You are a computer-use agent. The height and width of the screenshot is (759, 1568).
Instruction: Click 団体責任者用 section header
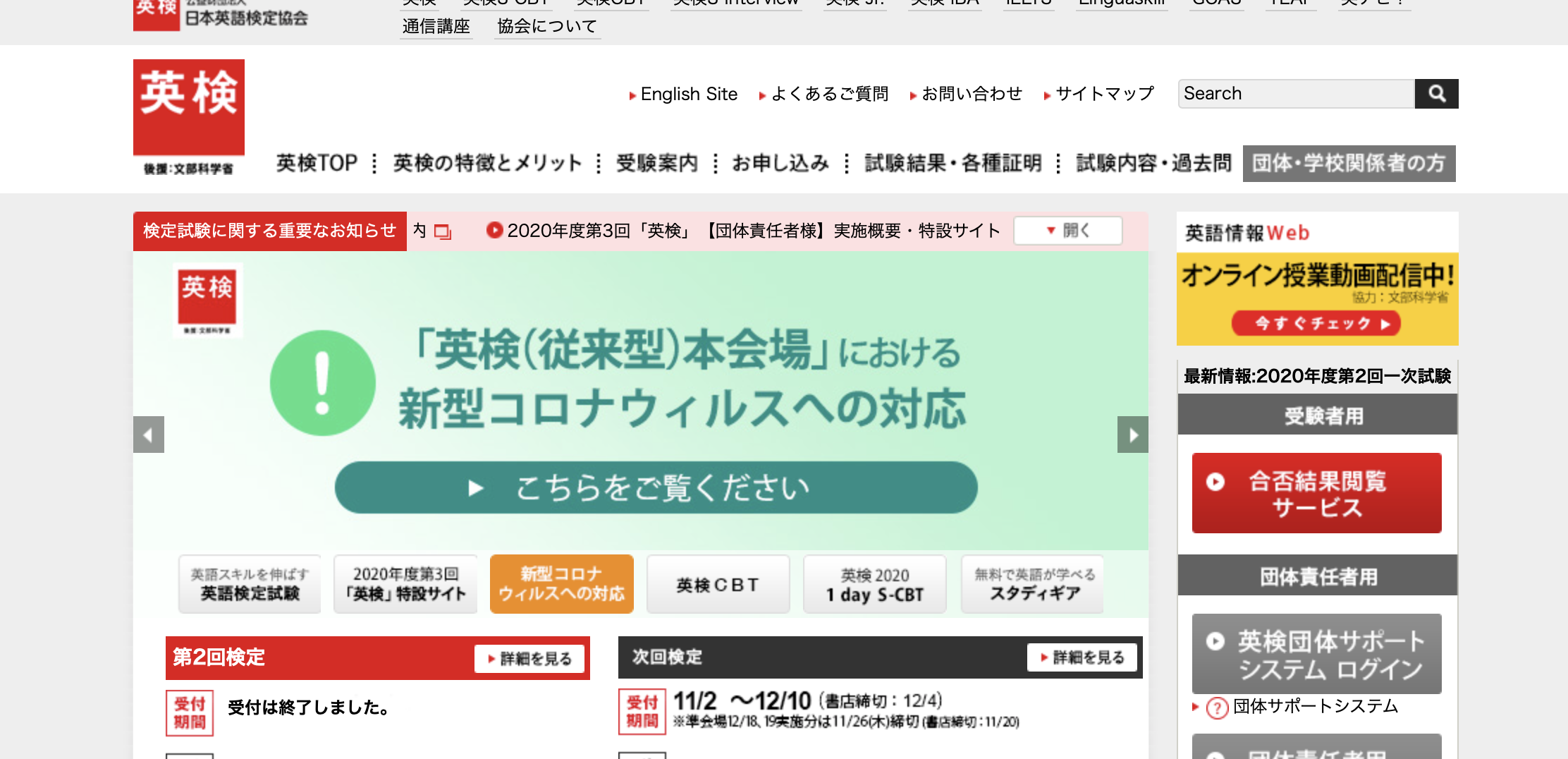1317,576
